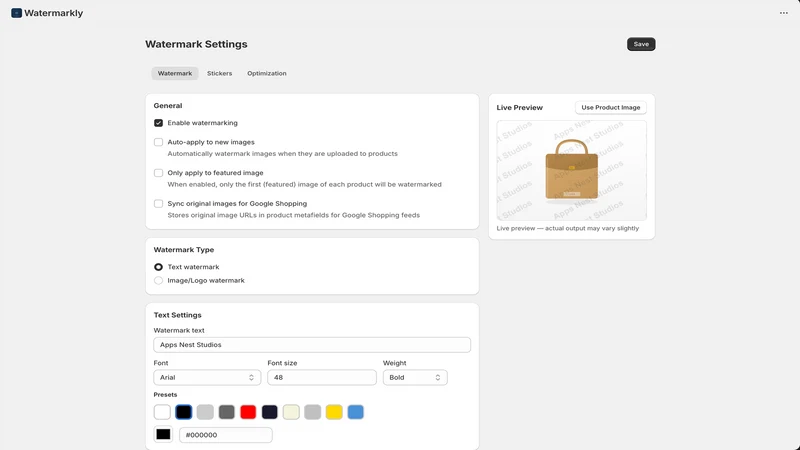The height and width of the screenshot is (450, 800).
Task: Select the Image/Logo watermark radio option
Action: pyautogui.click(x=158, y=281)
